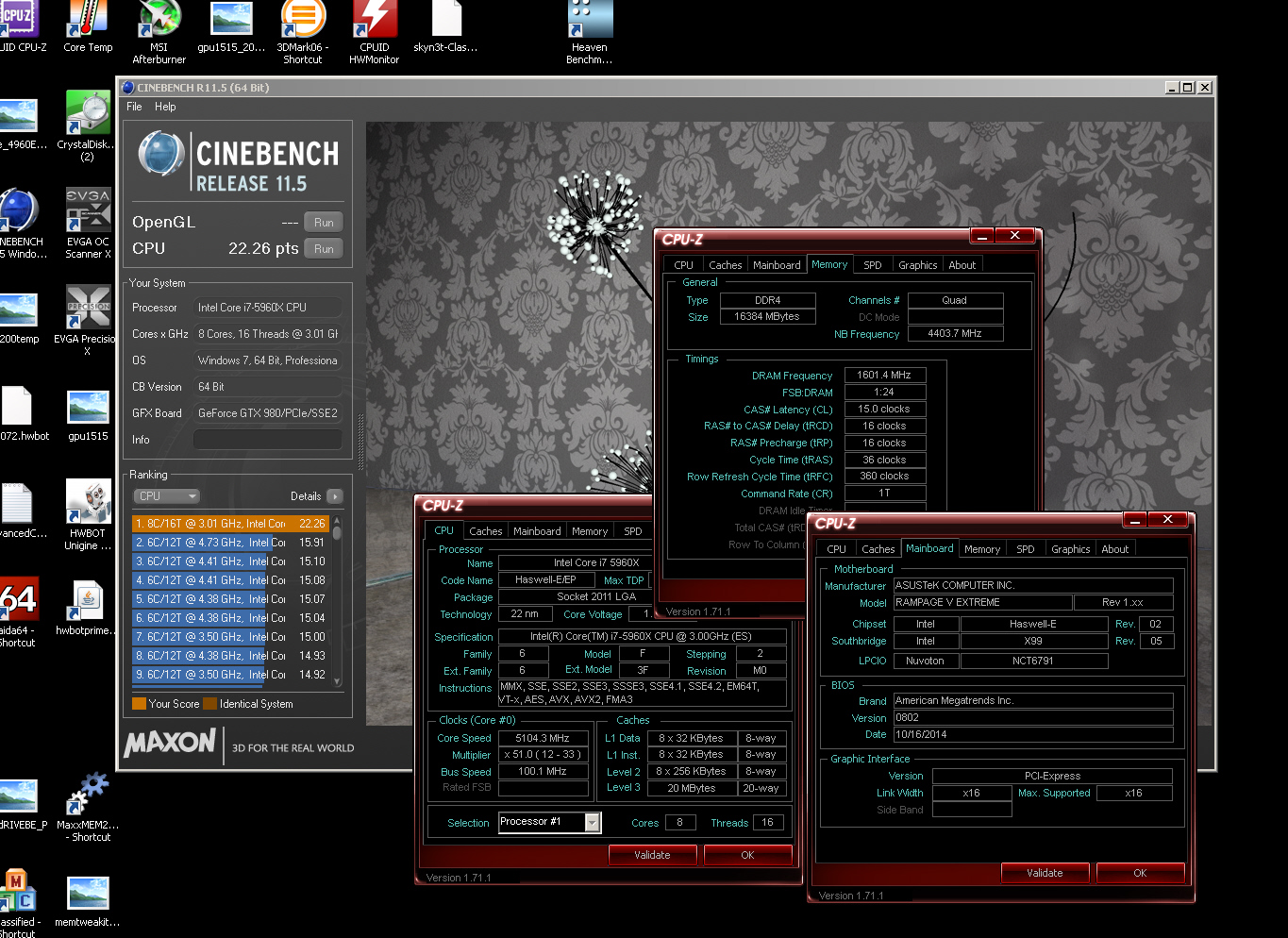
Task: Click the BIOS Date value 10/16/2014
Action: (x=1033, y=734)
